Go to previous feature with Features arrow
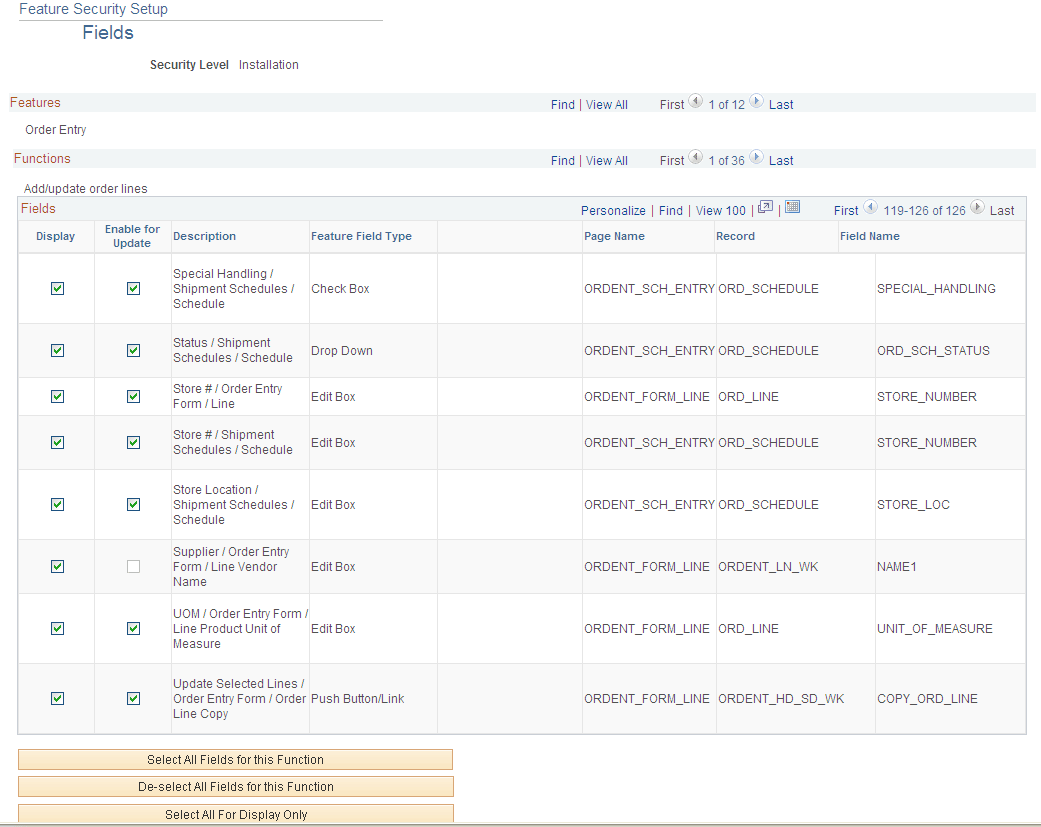 coord(695,102)
